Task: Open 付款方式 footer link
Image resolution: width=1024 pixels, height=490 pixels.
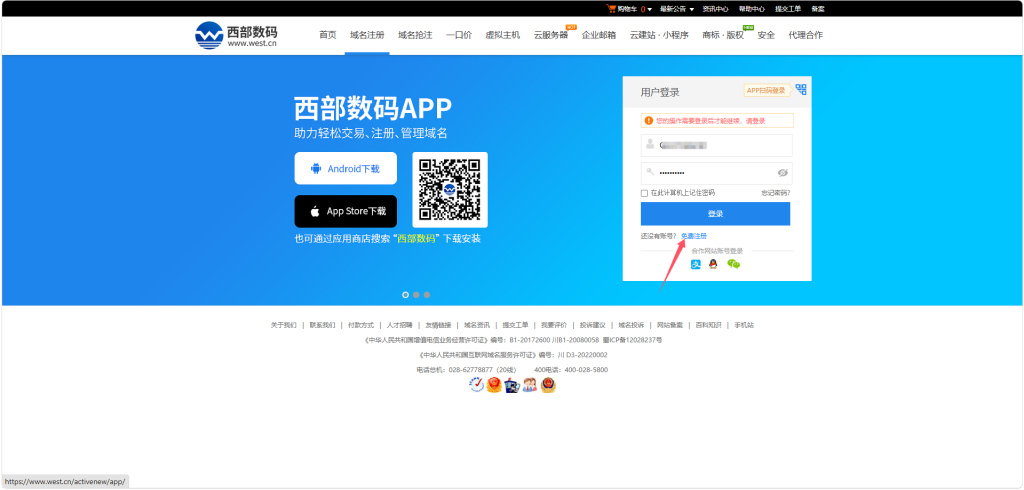Action: pos(360,325)
